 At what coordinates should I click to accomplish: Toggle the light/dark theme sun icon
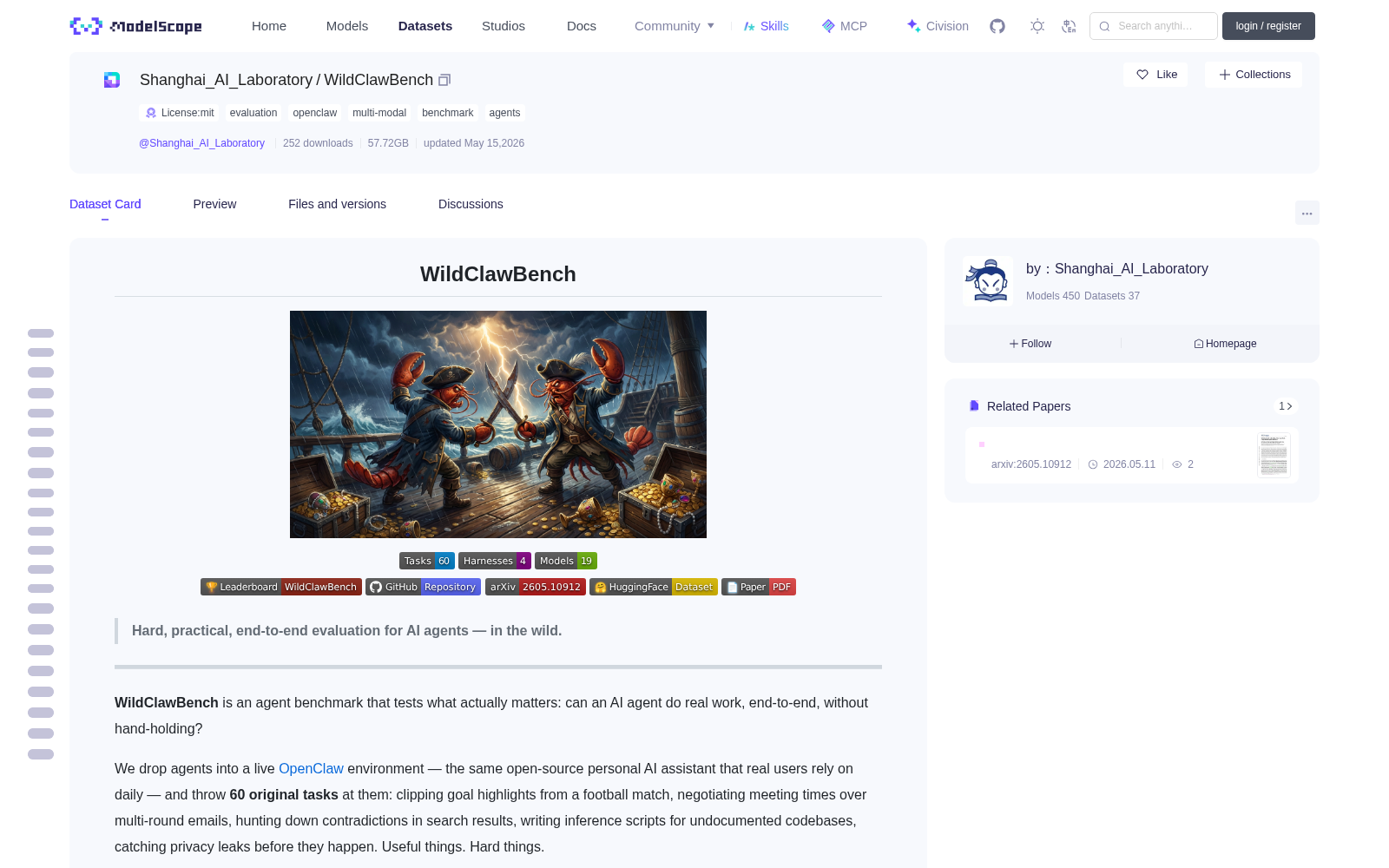(x=1037, y=26)
